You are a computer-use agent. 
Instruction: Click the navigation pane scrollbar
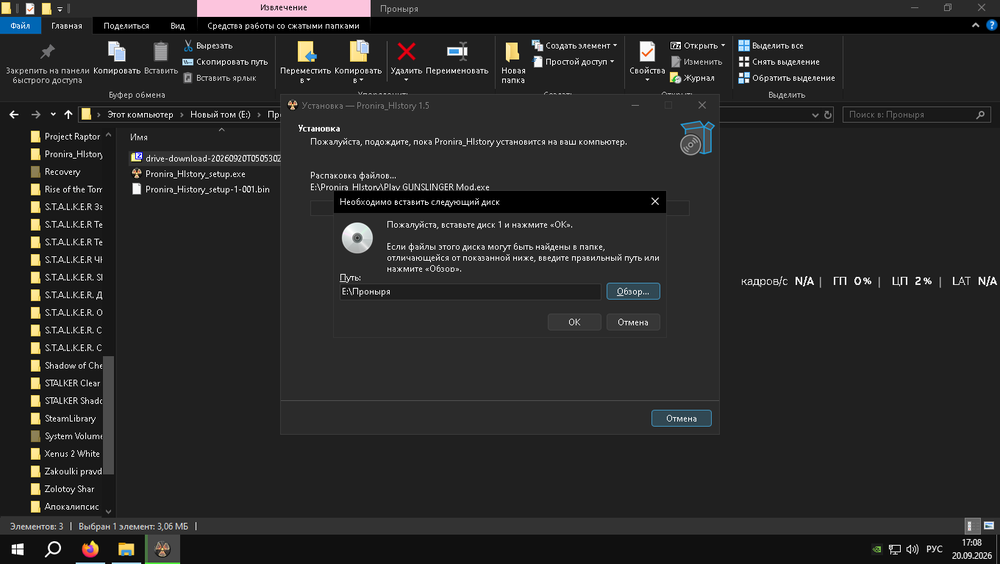coord(108,415)
